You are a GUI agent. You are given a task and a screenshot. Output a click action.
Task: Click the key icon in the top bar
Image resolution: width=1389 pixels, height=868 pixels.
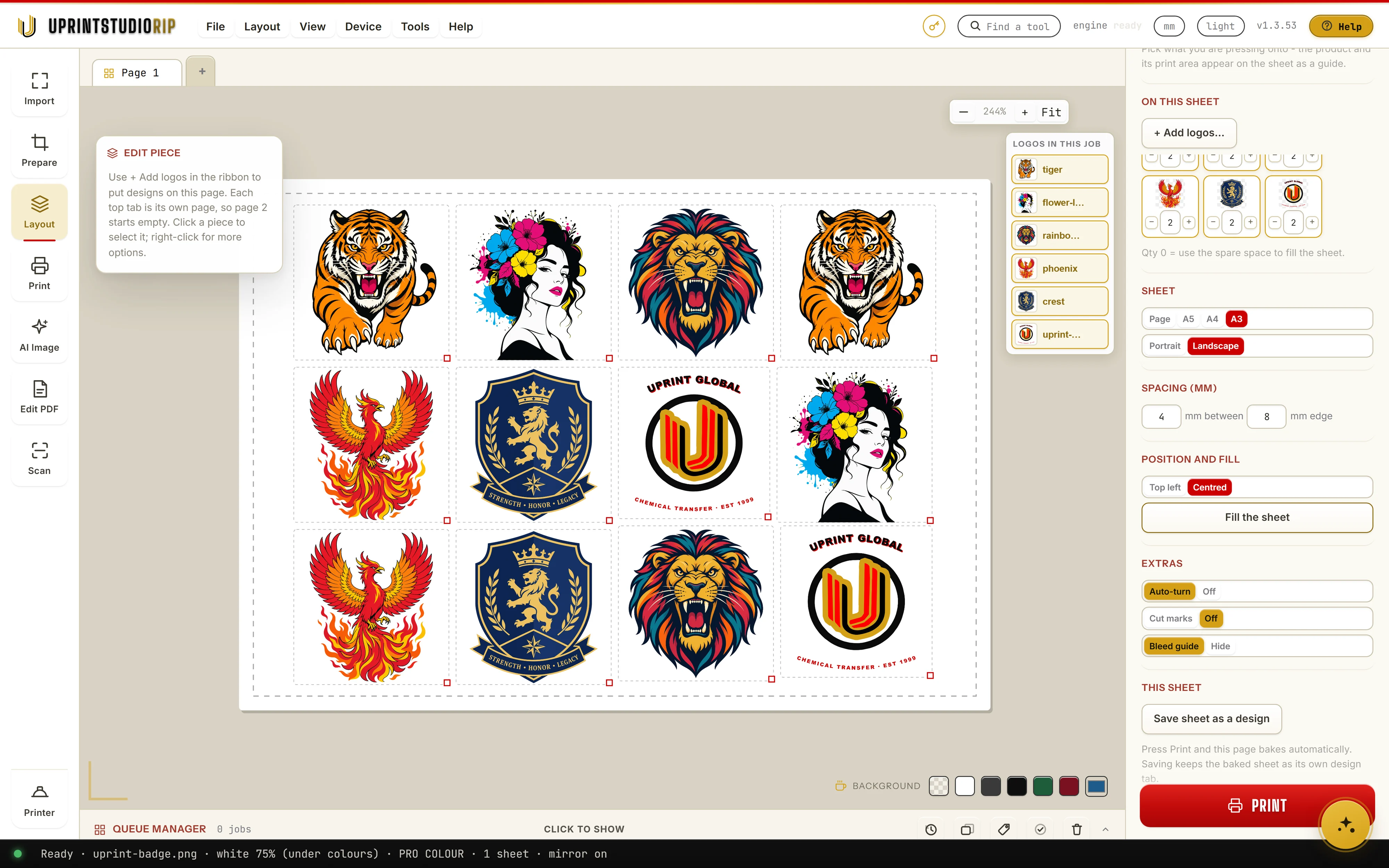pos(934,26)
